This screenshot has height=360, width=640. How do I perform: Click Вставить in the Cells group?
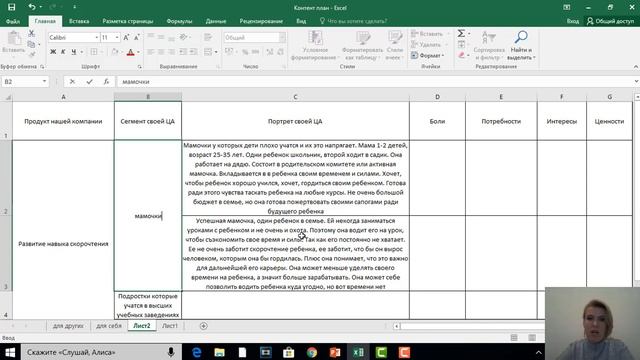pyautogui.click(x=427, y=34)
